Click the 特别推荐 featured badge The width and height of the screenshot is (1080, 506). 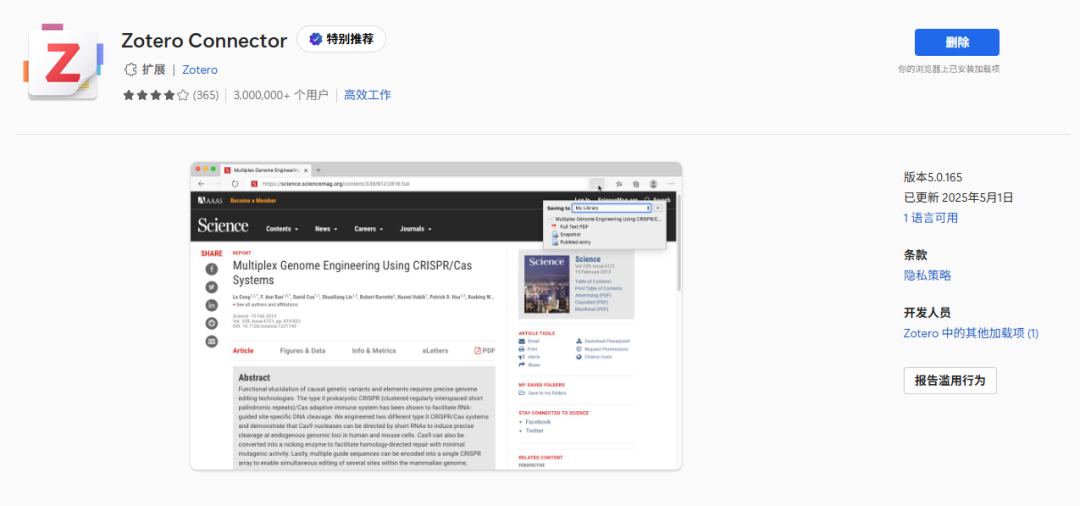(x=341, y=39)
